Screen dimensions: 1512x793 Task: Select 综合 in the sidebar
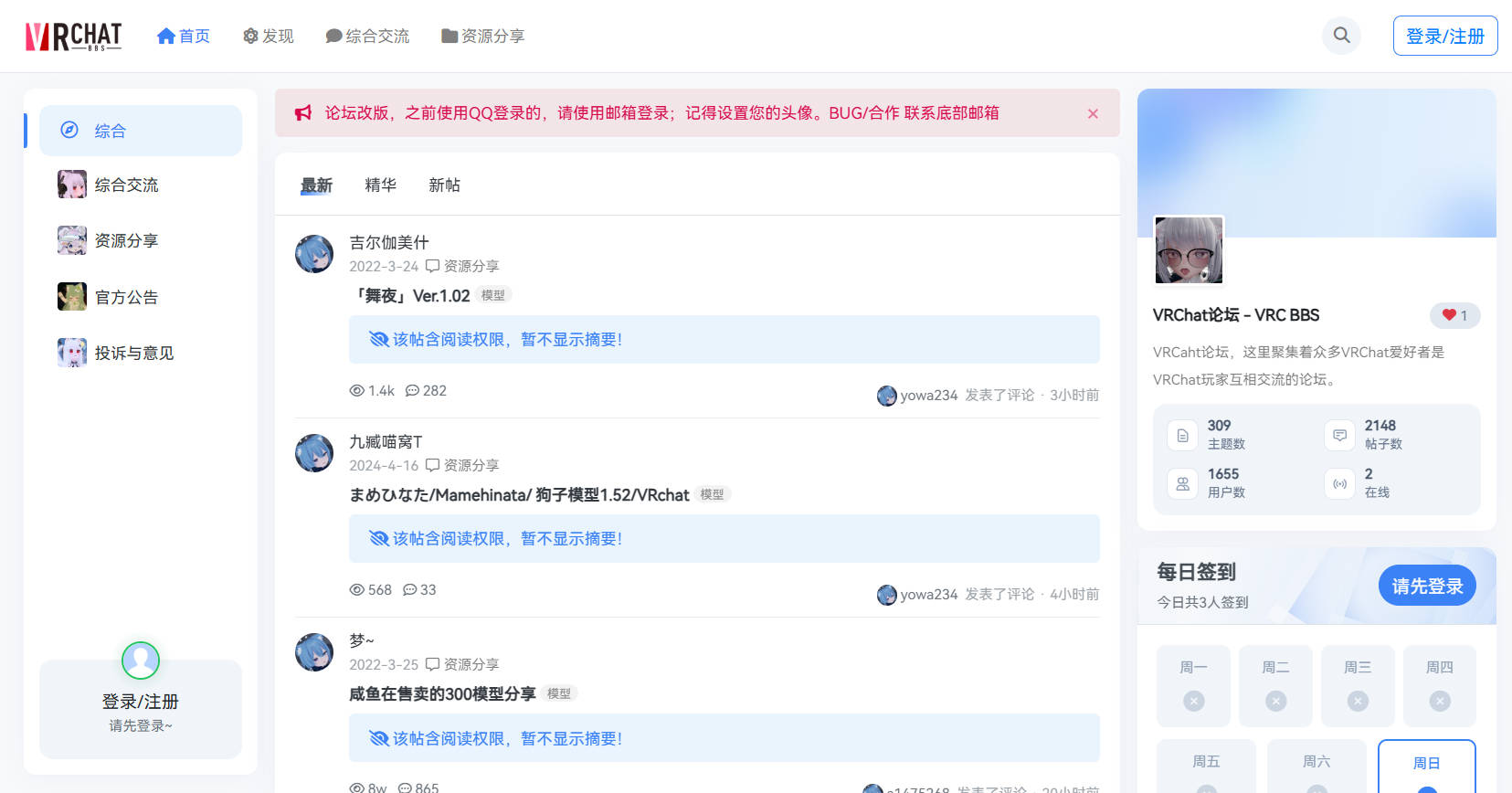pos(141,131)
